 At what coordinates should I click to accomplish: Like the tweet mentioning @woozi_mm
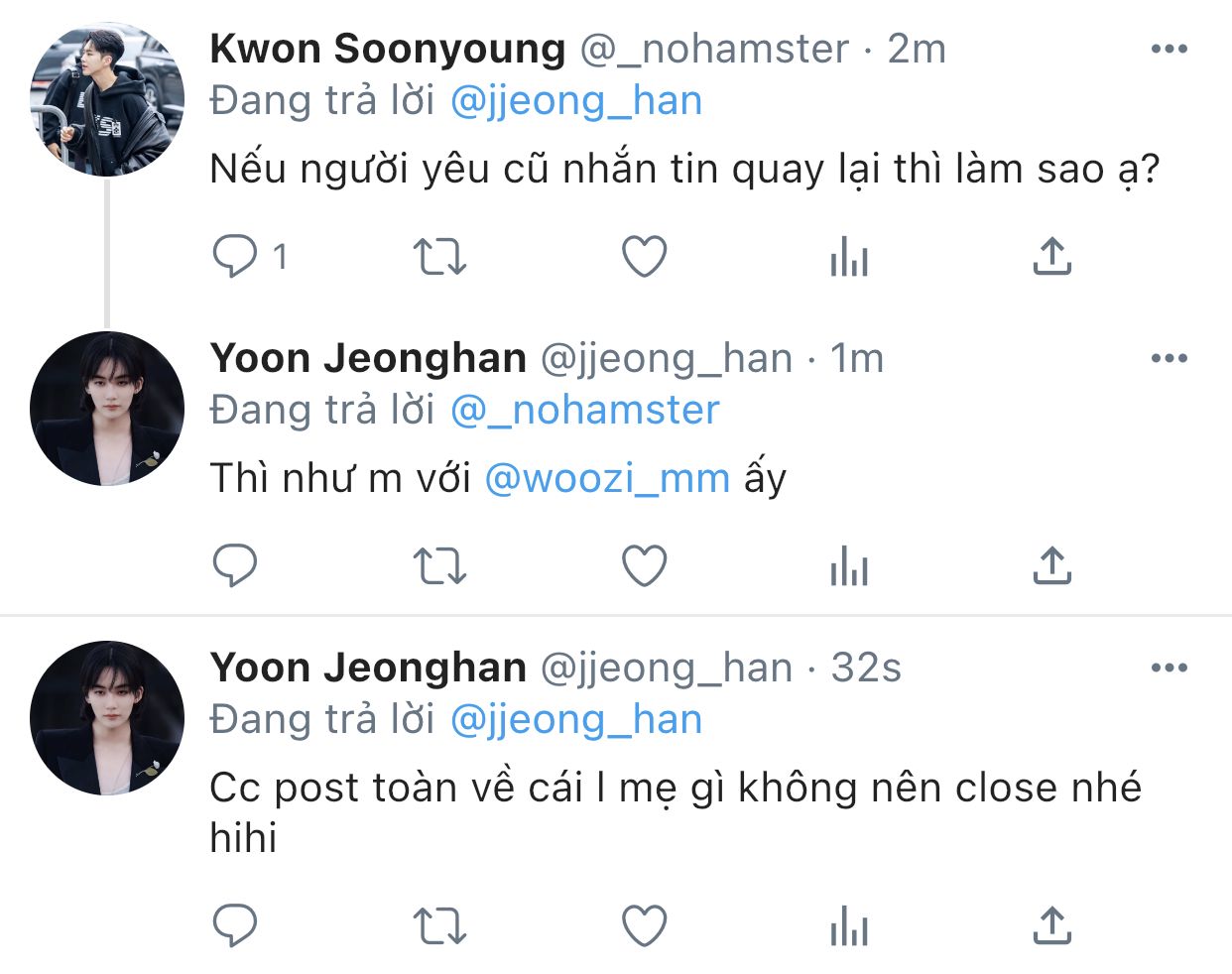644,566
